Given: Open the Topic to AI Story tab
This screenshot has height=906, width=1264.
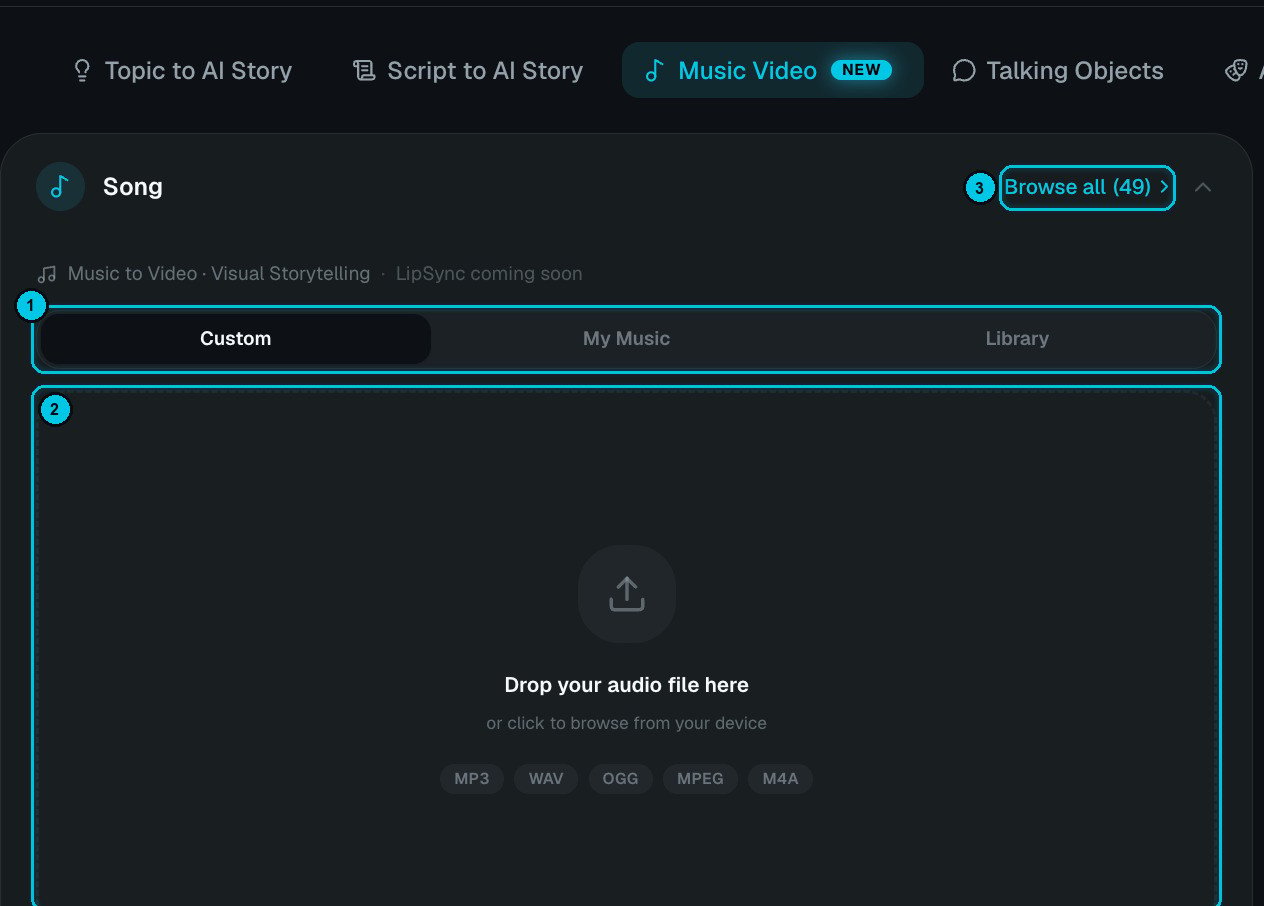Looking at the screenshot, I should point(182,71).
